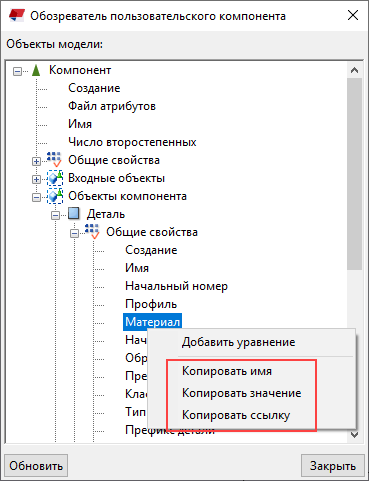Select the Профиль item

[x=151, y=304]
